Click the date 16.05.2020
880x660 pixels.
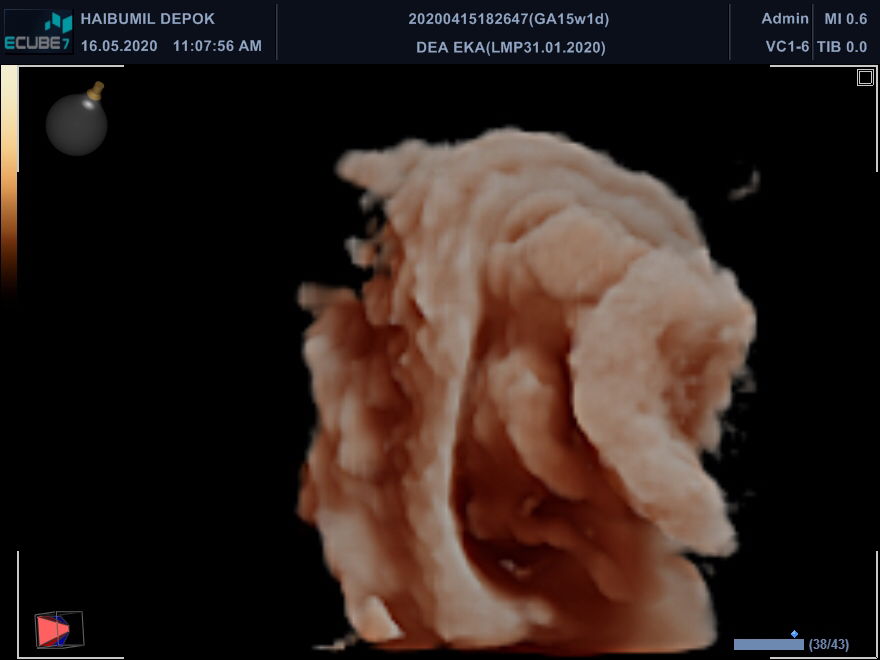click(x=119, y=46)
